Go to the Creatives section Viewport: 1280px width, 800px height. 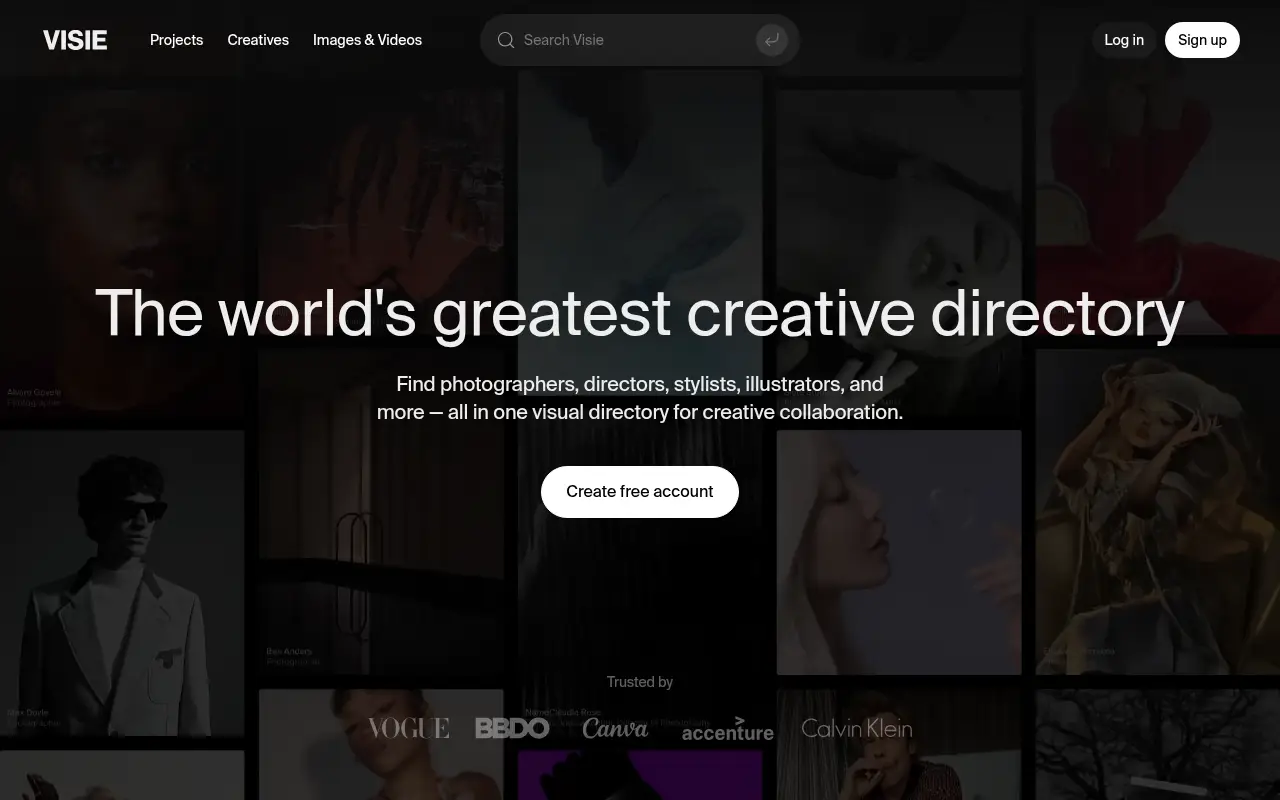click(258, 40)
